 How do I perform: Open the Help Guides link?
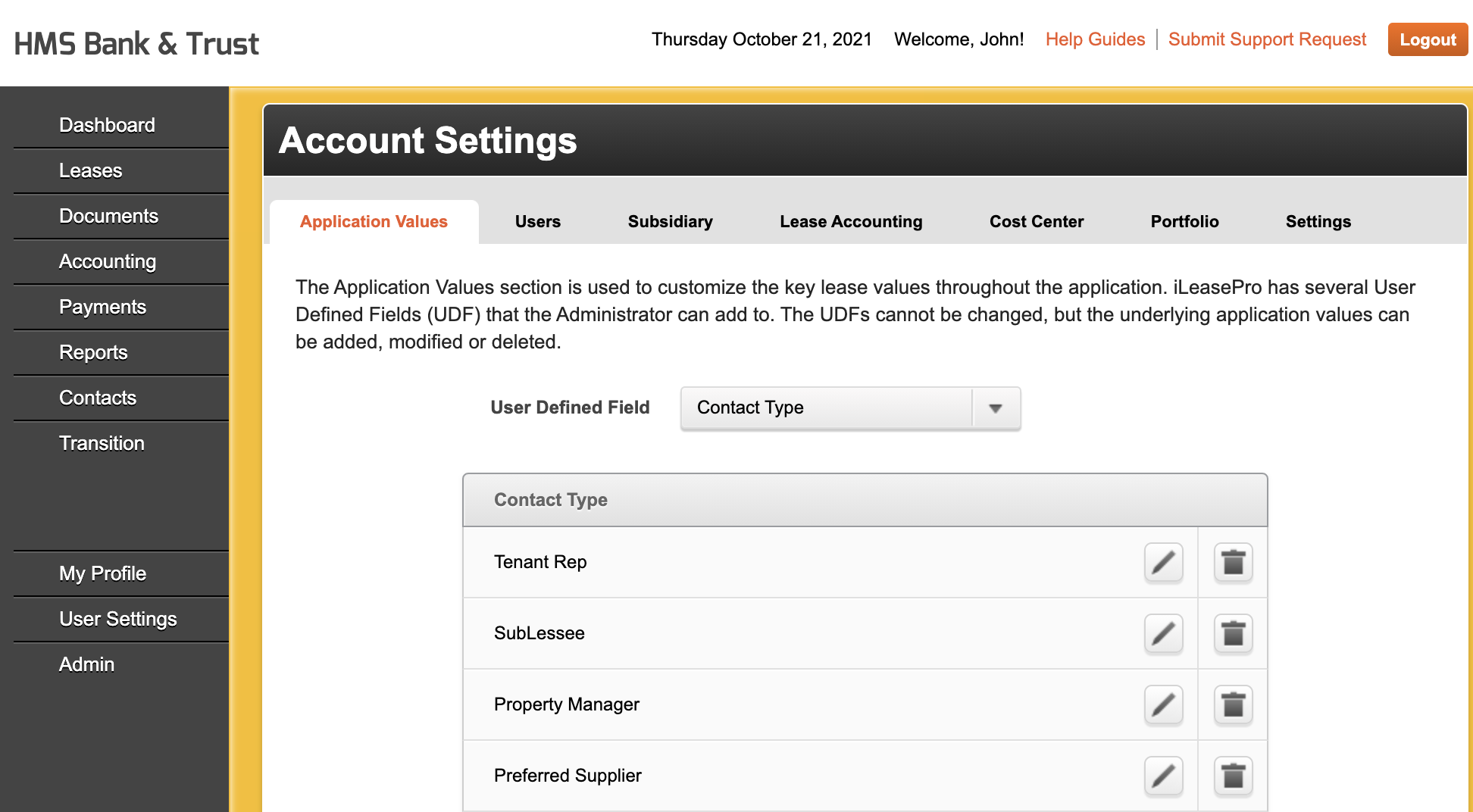pos(1095,39)
